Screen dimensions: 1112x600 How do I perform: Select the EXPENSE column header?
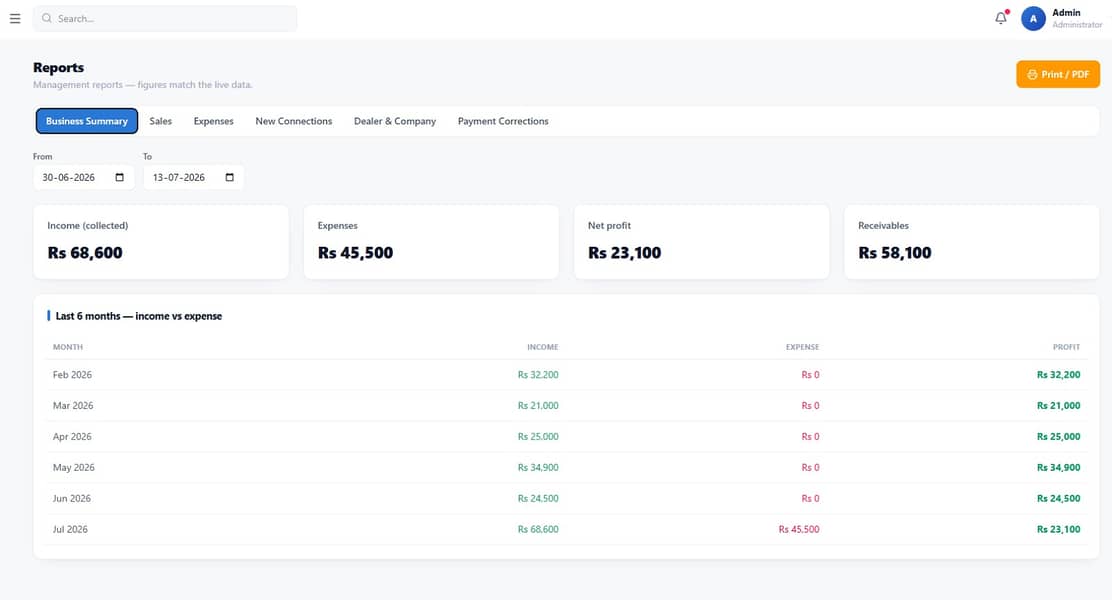(802, 348)
